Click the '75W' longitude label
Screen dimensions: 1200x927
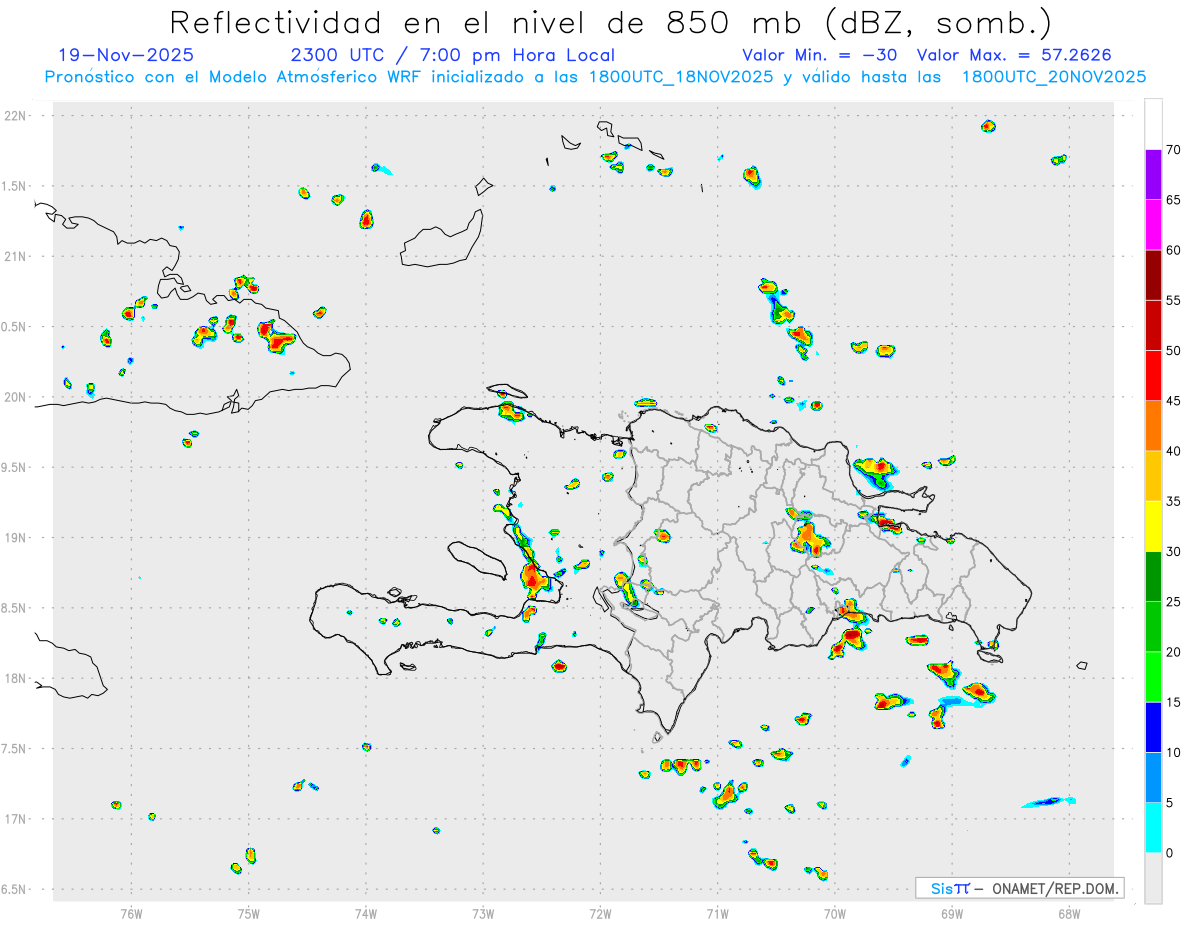(249, 914)
